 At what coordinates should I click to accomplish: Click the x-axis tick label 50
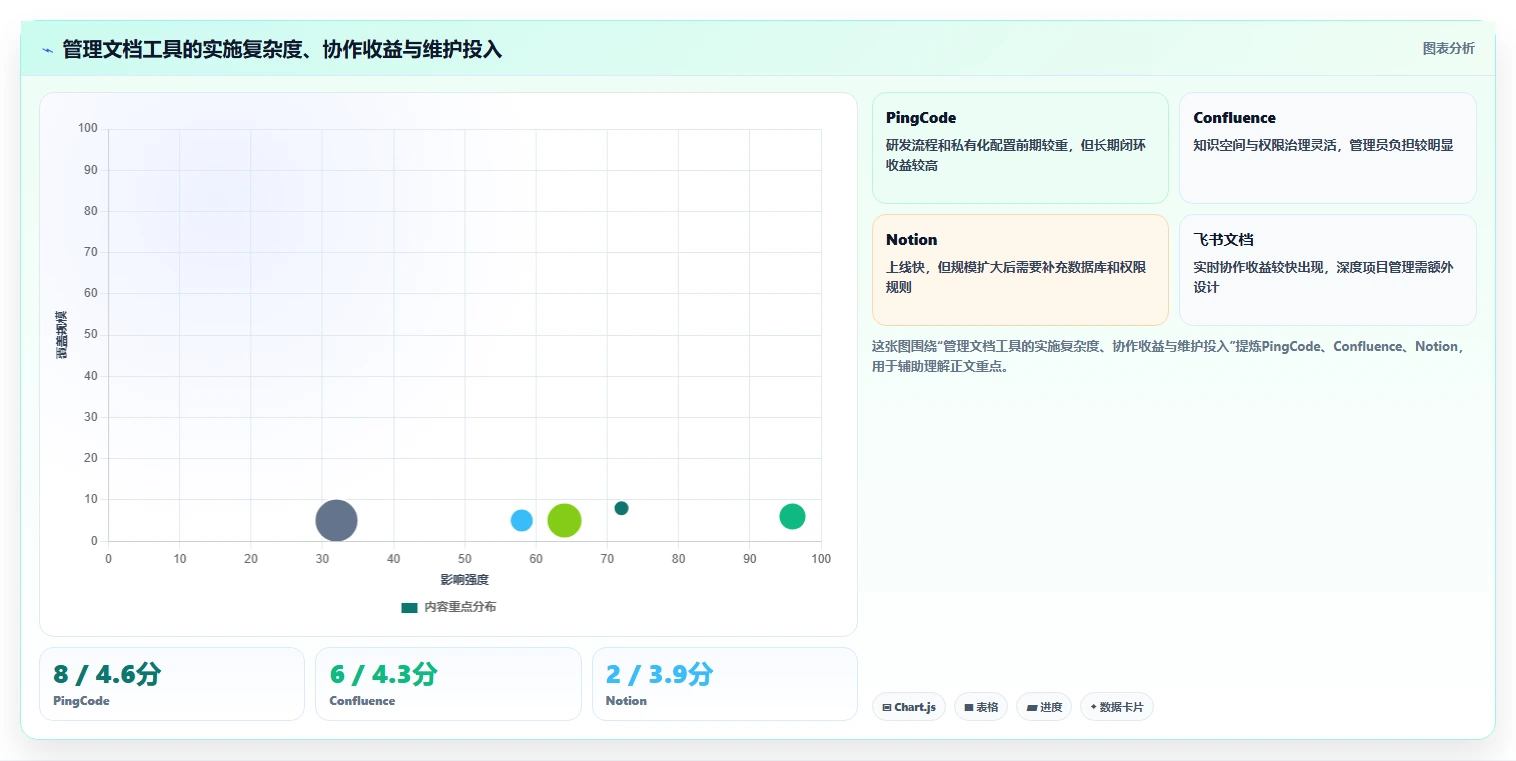[x=465, y=559]
